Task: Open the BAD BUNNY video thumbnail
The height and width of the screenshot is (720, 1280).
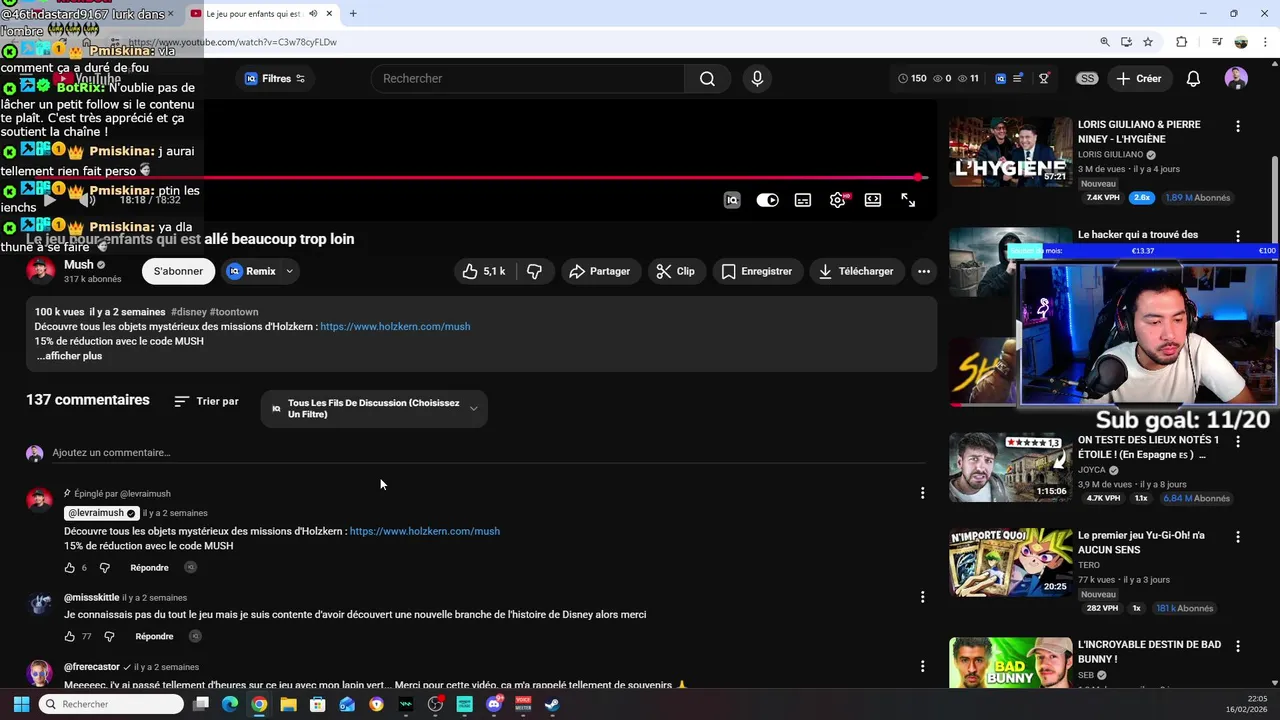Action: 1010,663
